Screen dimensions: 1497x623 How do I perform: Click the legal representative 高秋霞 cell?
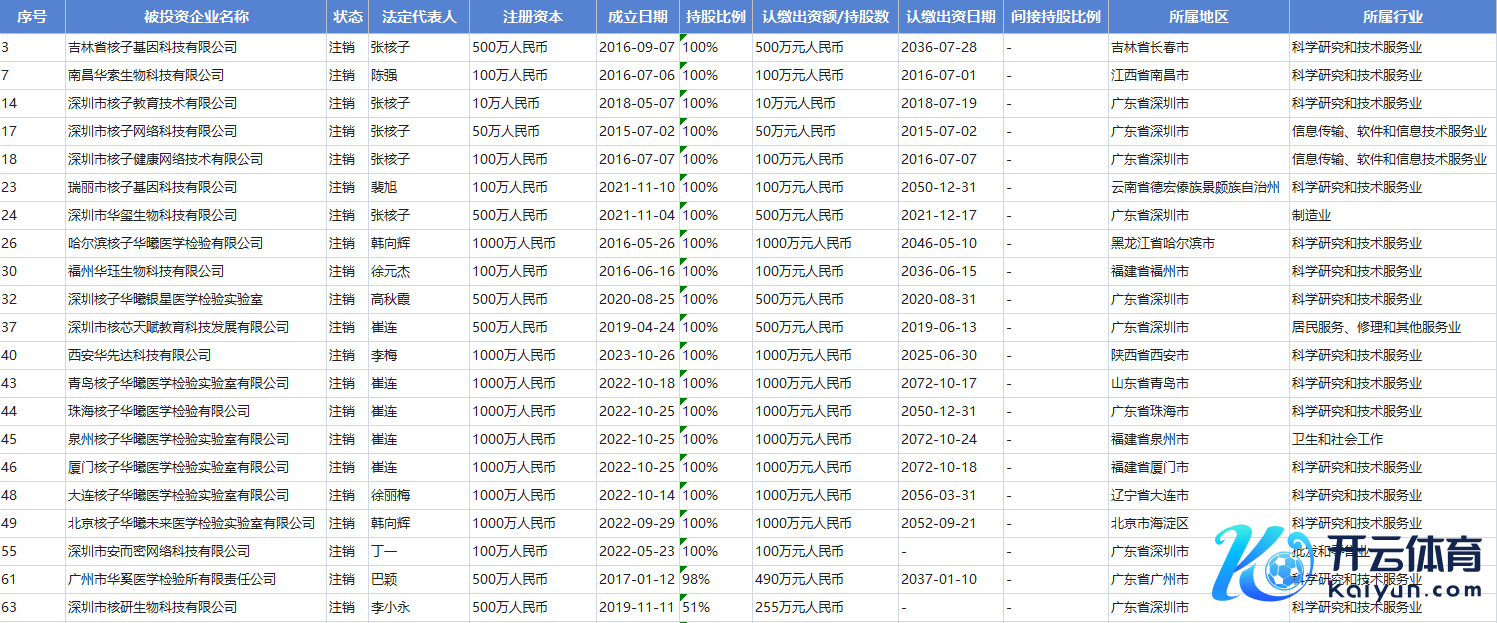coord(390,299)
